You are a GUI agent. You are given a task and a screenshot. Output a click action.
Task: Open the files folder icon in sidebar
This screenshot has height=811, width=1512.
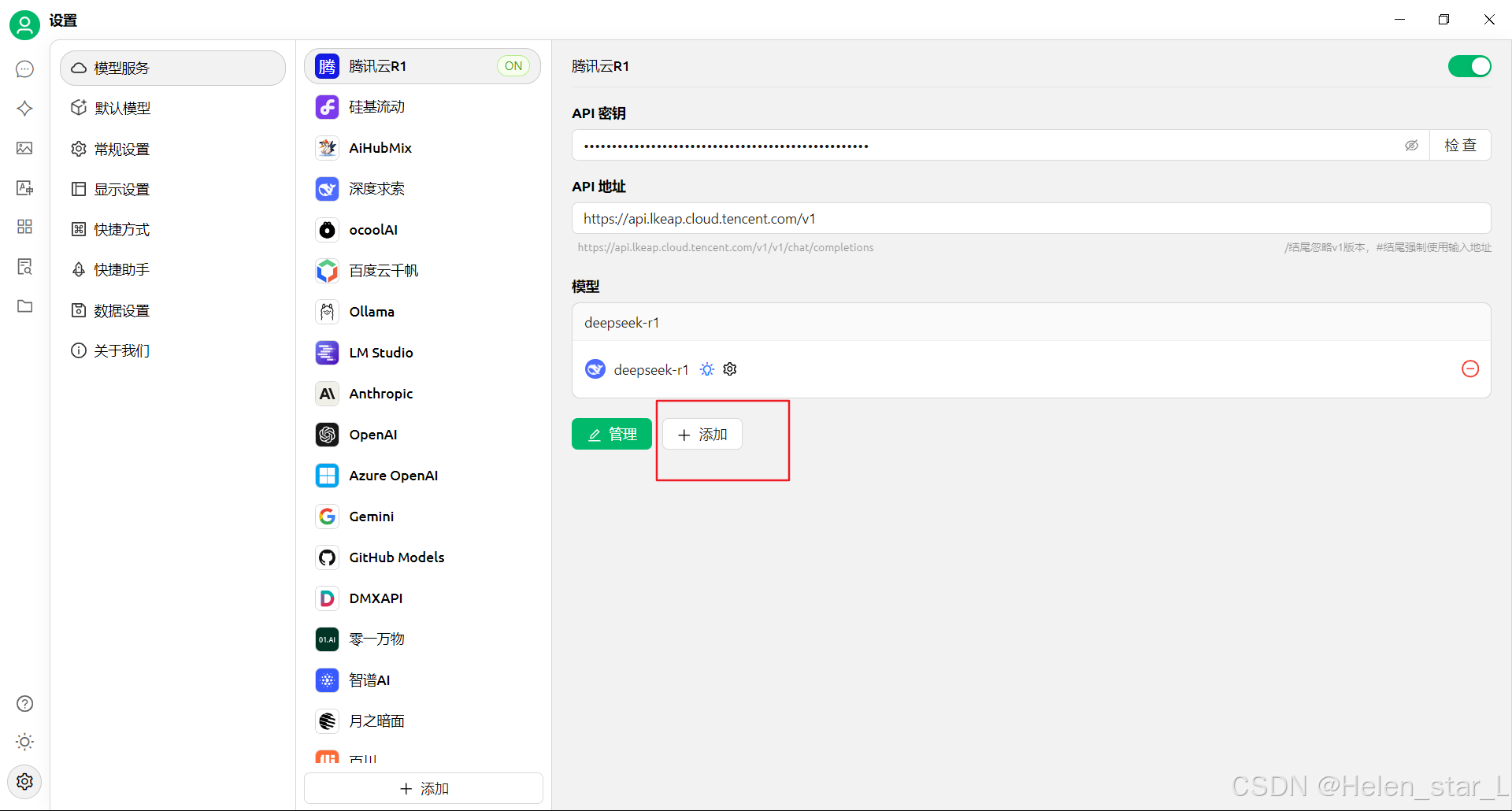[x=24, y=306]
